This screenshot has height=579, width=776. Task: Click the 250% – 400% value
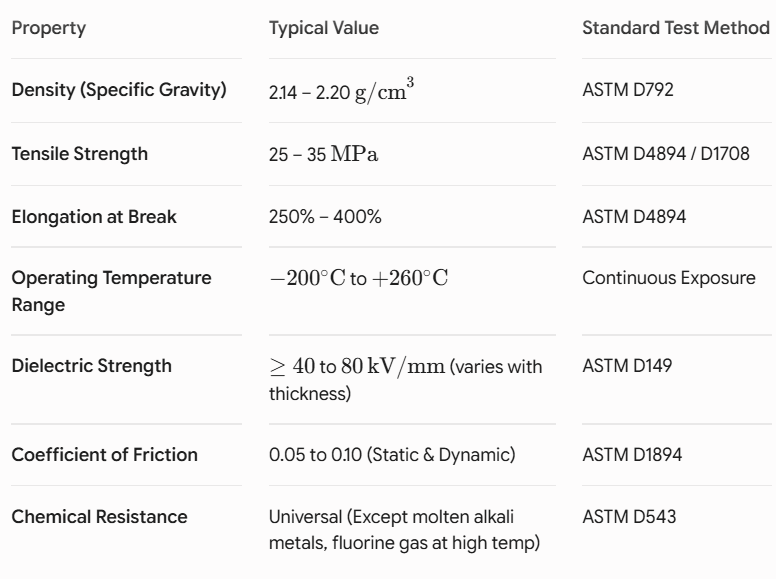point(325,217)
